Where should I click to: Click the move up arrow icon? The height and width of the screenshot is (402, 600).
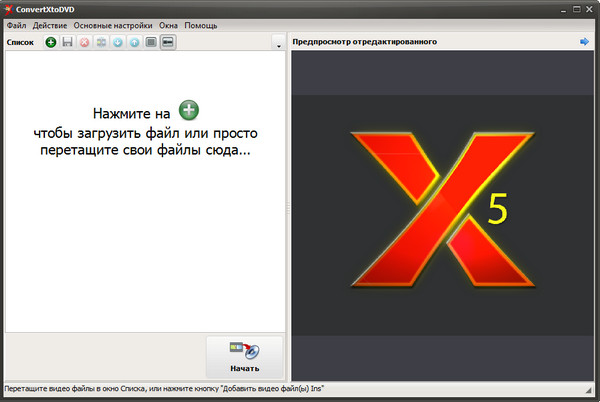click(x=134, y=43)
